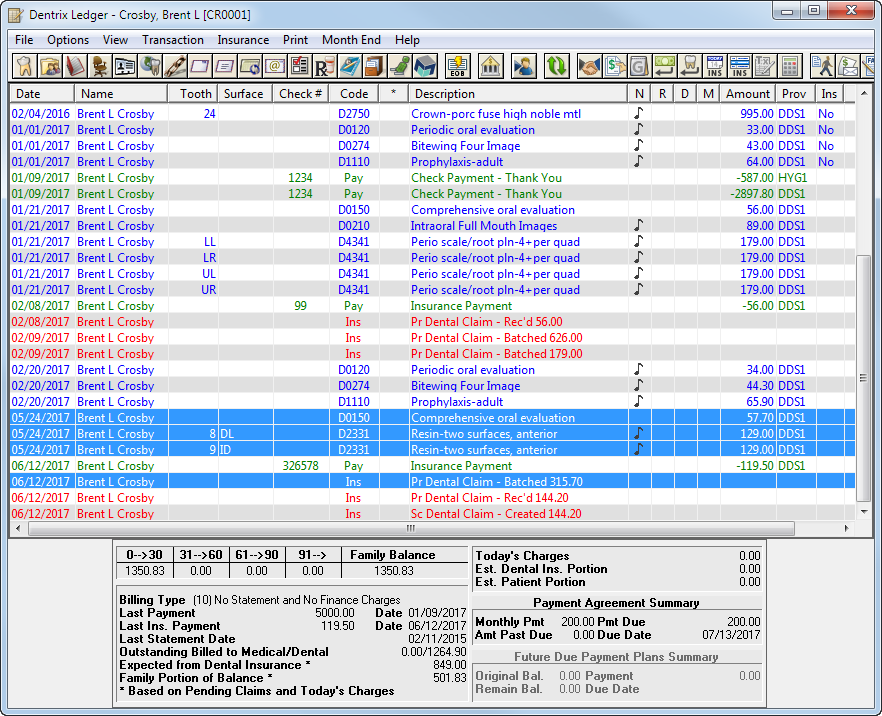This screenshot has width=882, height=716.
Task: Click the scroll up arrow of ledger
Action: [x=863, y=93]
